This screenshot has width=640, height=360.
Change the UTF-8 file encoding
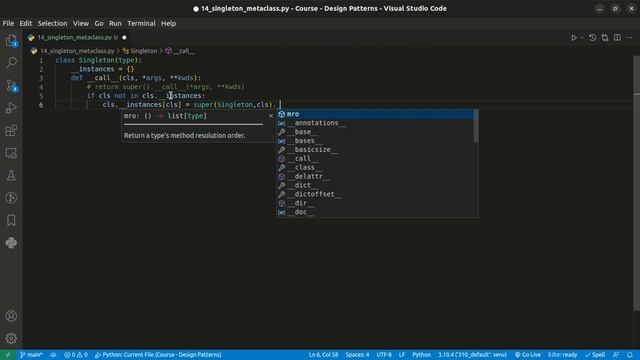tap(384, 355)
